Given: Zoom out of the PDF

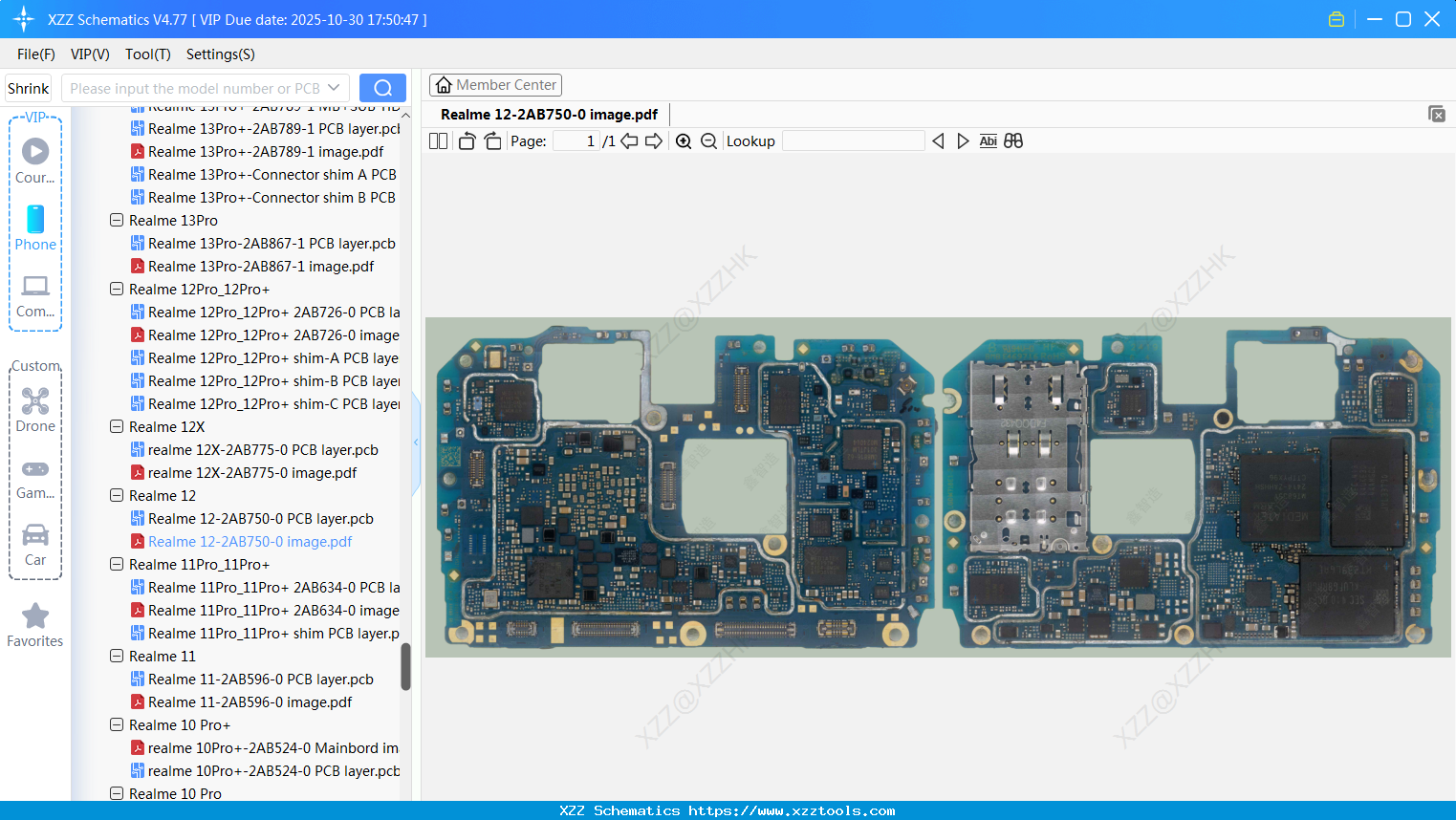Looking at the screenshot, I should pos(708,141).
